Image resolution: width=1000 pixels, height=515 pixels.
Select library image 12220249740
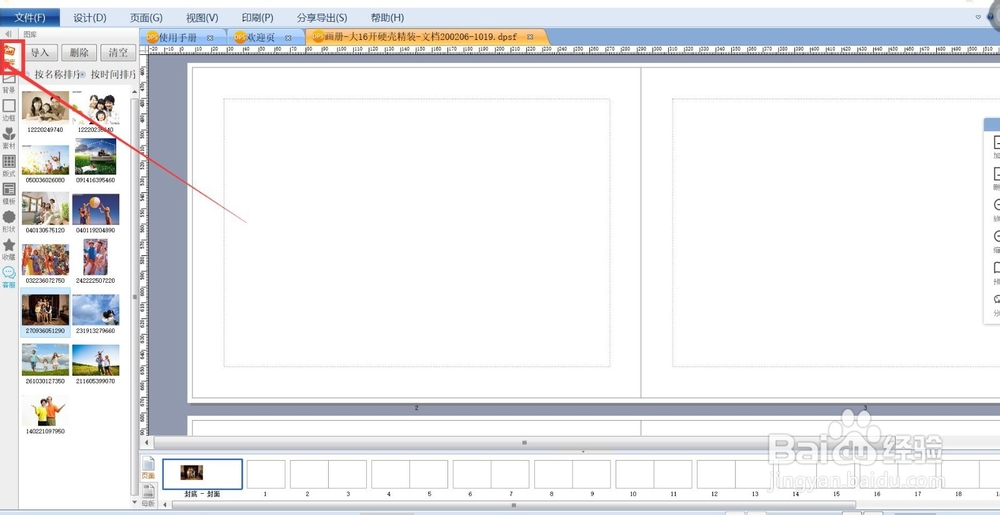pyautogui.click(x=45, y=112)
